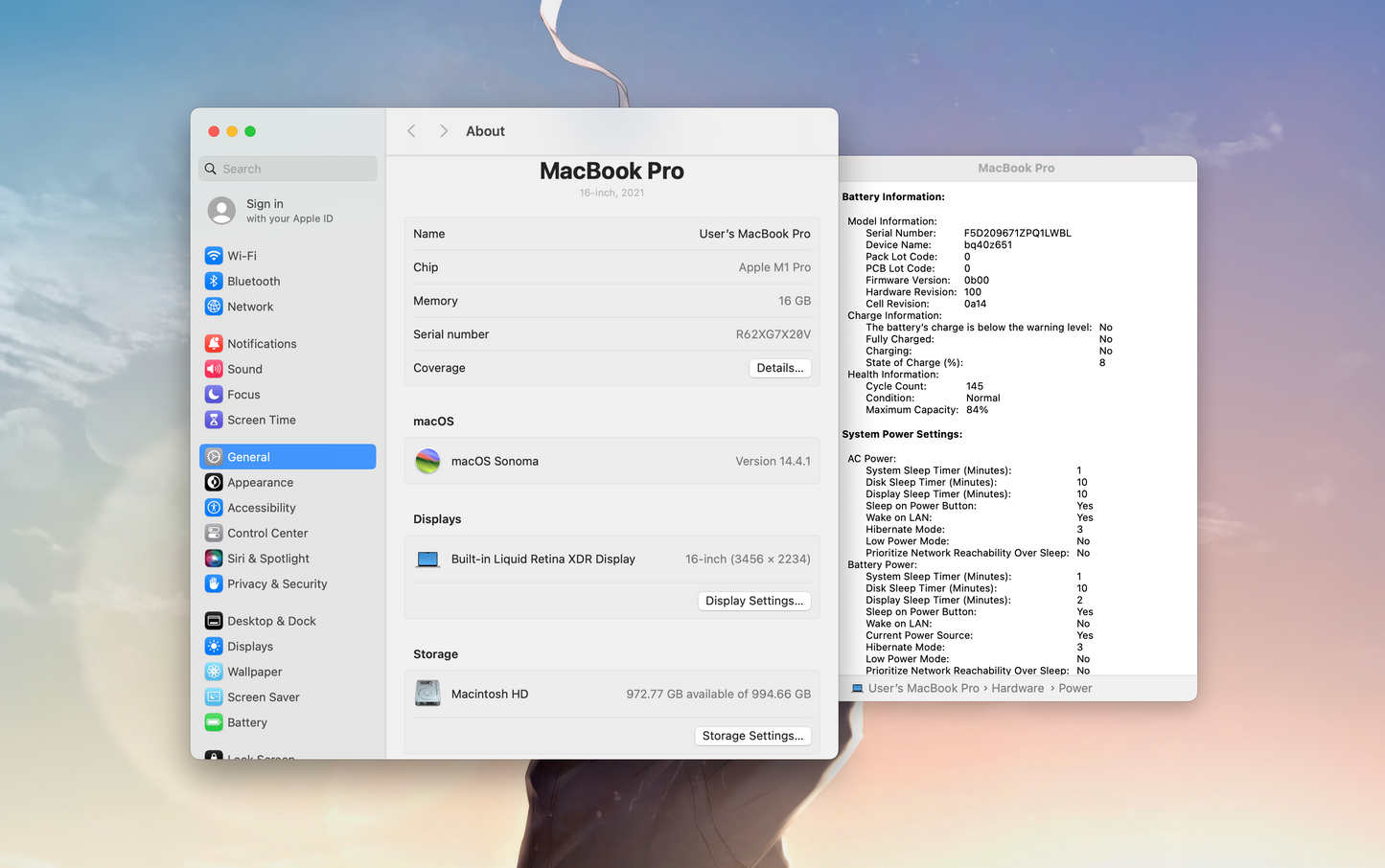Click the Bluetooth icon in sidebar
The width and height of the screenshot is (1385, 868).
coord(214,282)
